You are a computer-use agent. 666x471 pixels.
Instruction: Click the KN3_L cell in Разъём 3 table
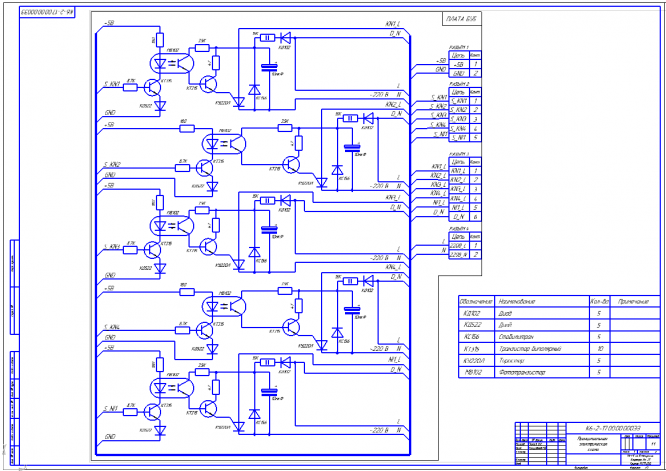(459, 189)
